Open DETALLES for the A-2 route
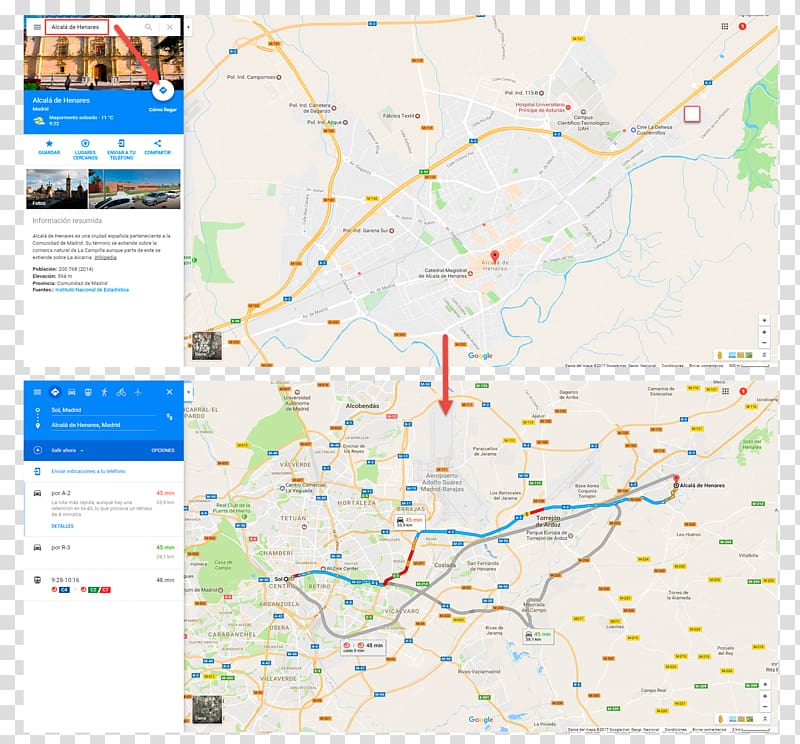This screenshot has width=800, height=744. pos(62,526)
